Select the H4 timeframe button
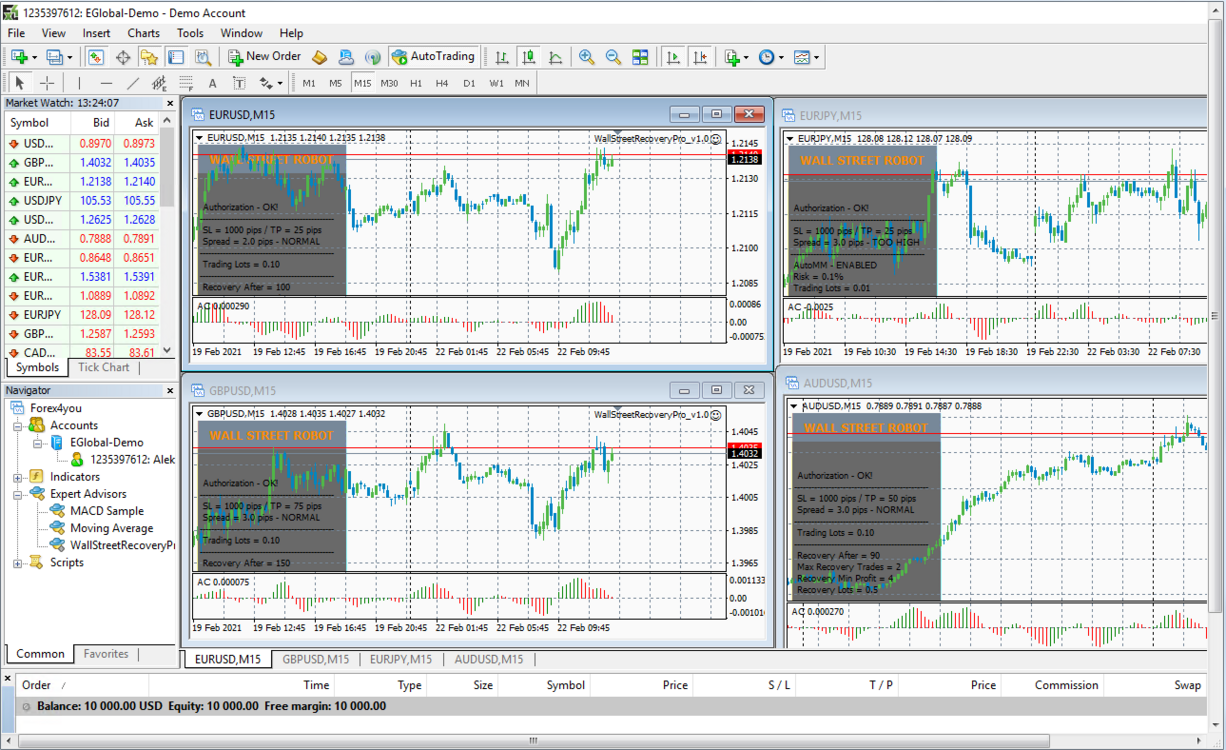Viewport: 1226px width, 750px height. (442, 83)
